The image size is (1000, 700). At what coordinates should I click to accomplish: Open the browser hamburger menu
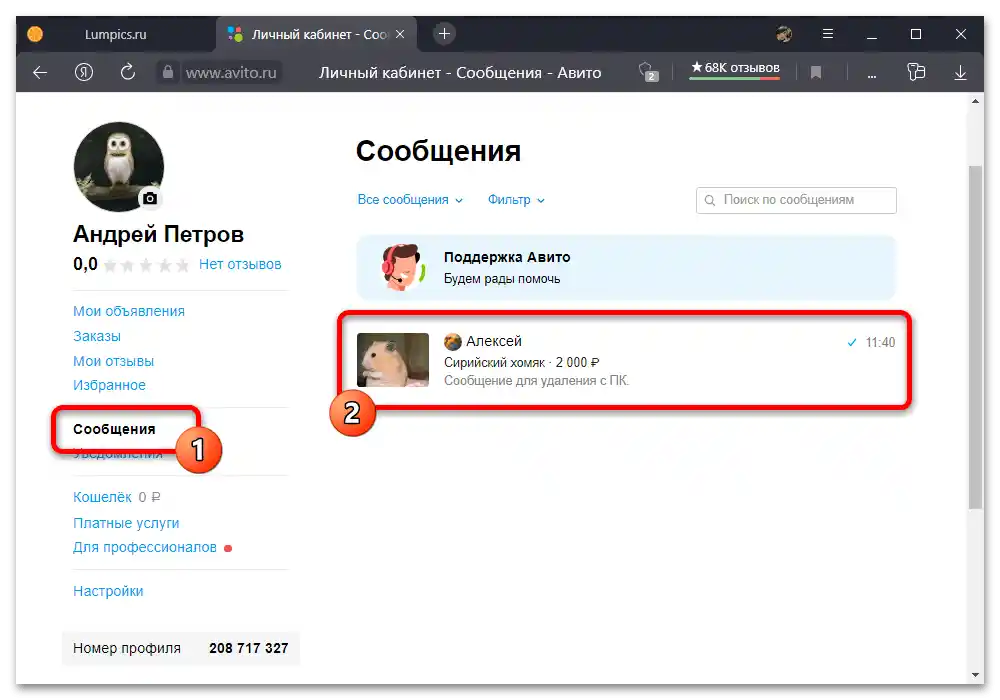coord(828,34)
